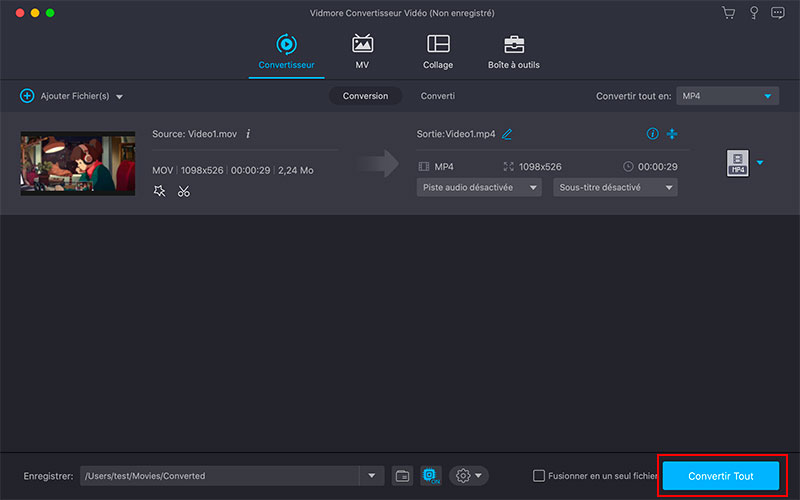Open the Sous-titre désactivé dropdown

click(x=615, y=187)
